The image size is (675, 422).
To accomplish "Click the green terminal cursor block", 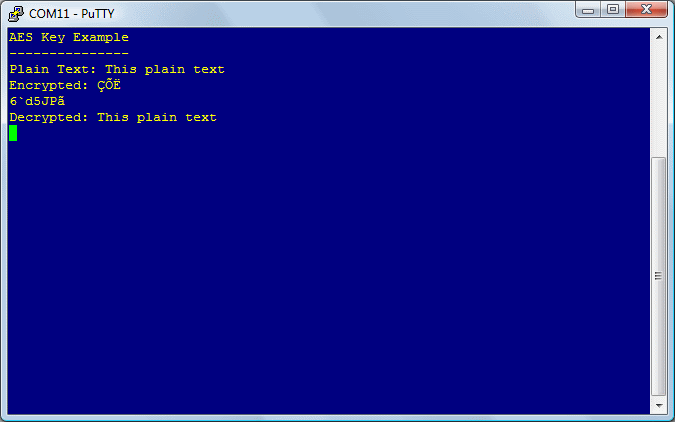I will 13,133.
